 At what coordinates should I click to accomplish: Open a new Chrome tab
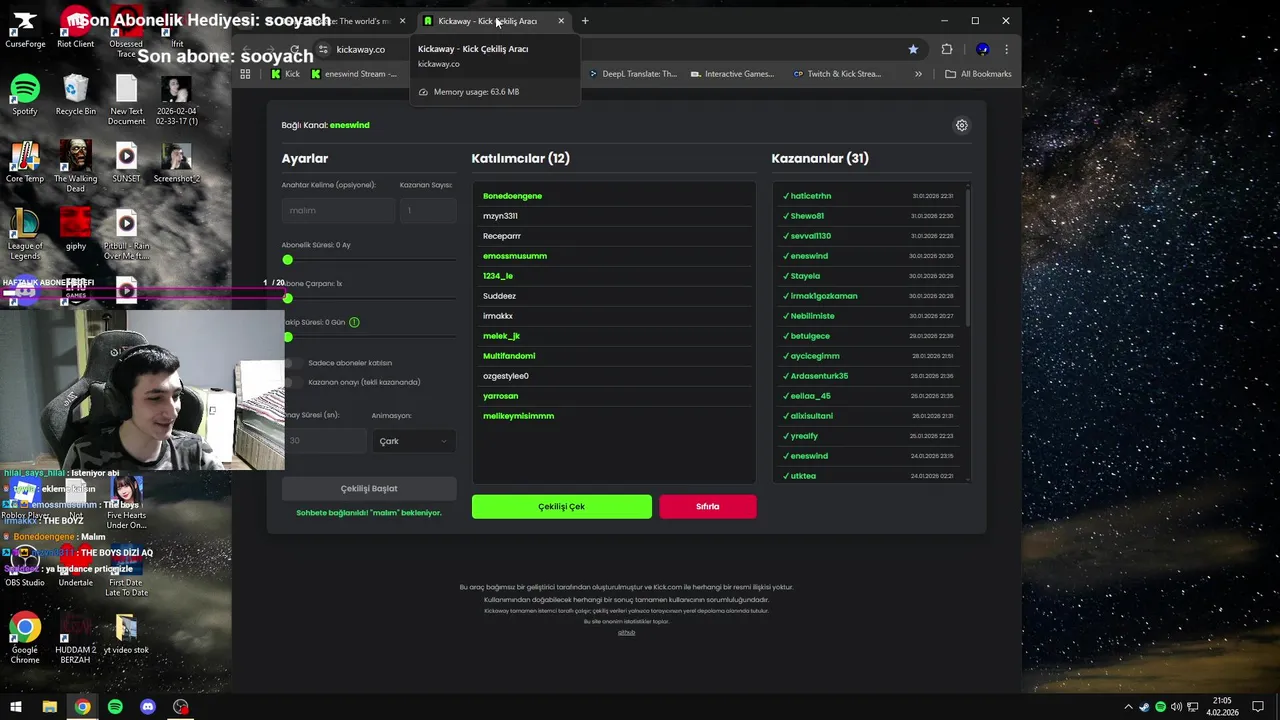pos(585,21)
